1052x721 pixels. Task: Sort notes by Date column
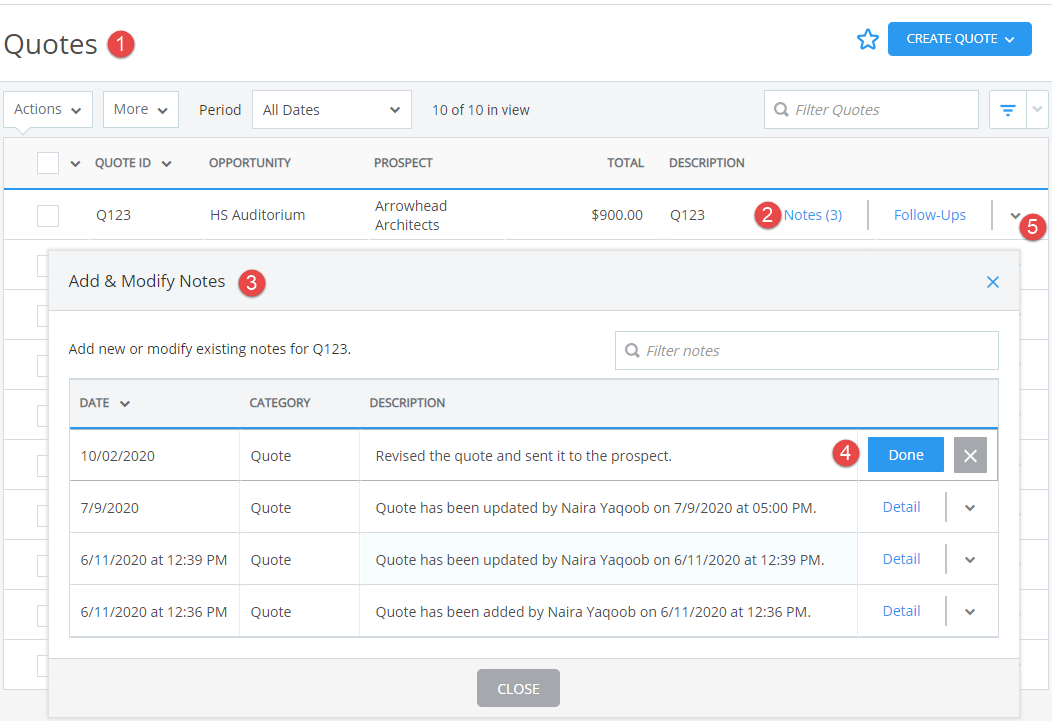pos(104,403)
